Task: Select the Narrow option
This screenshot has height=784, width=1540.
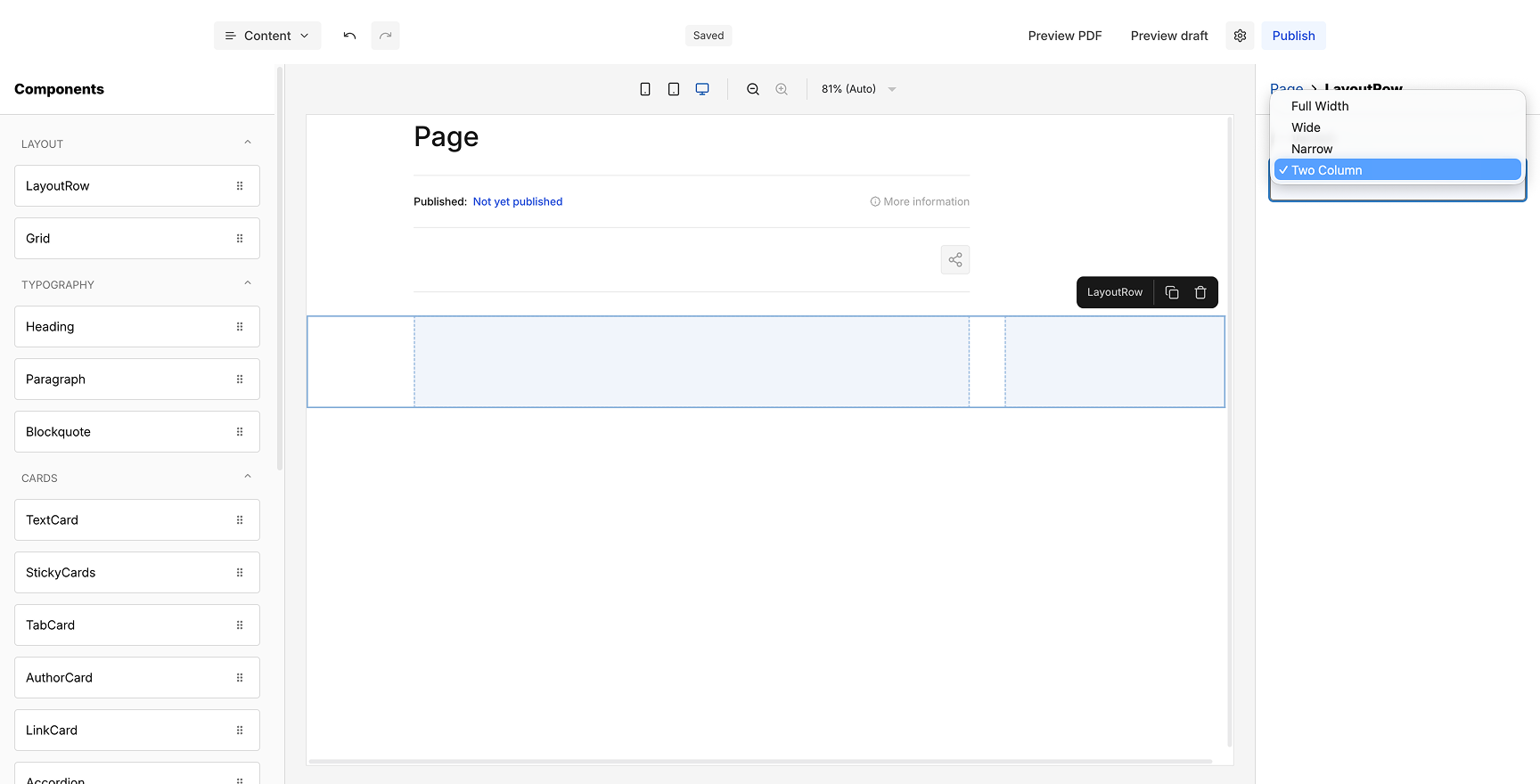Action: tap(1397, 149)
